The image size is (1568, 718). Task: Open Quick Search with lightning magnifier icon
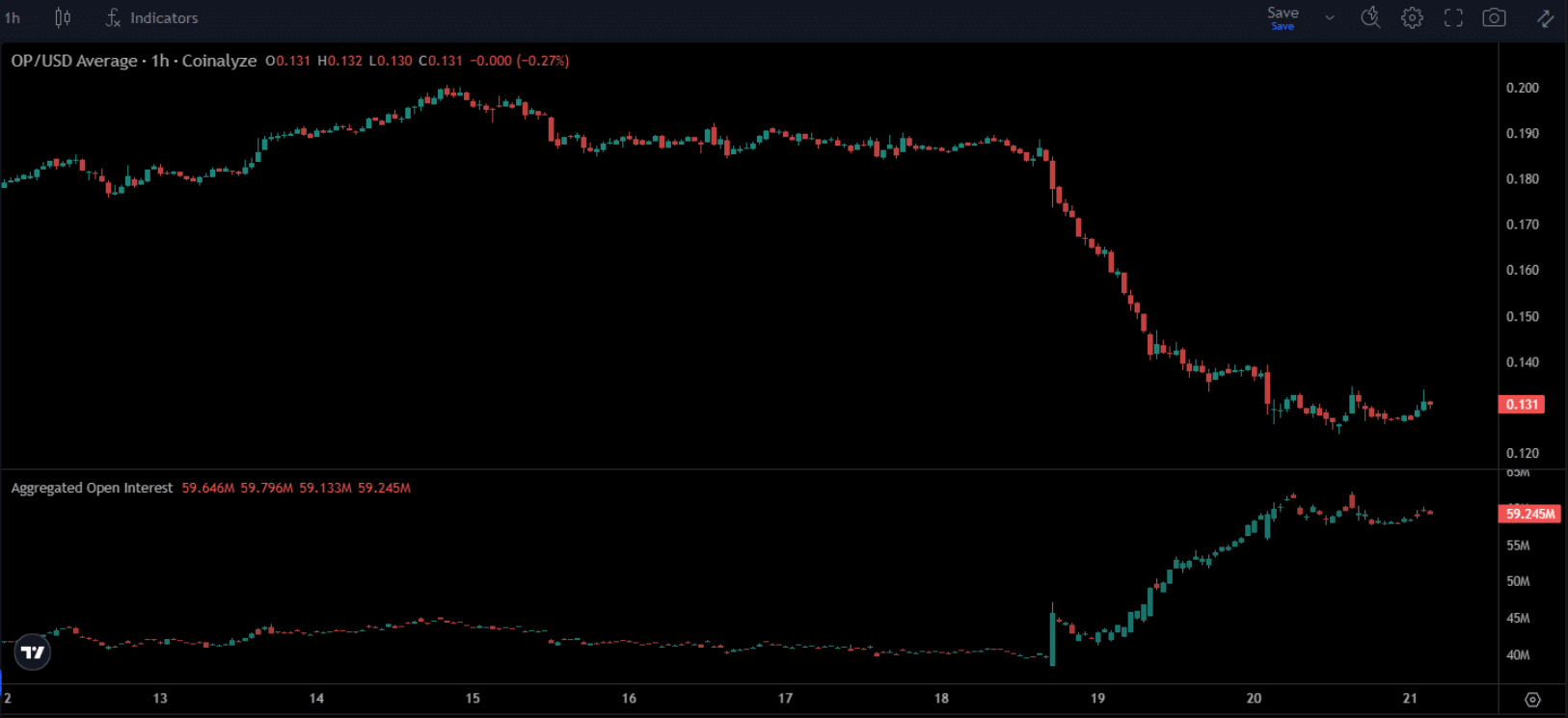point(1370,17)
